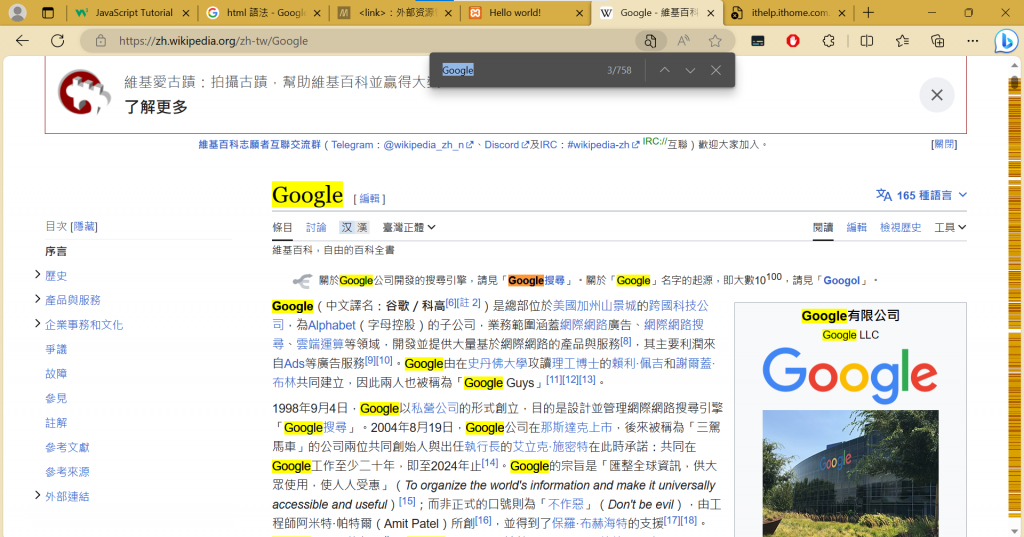Open the tab actions menu icon

point(48,12)
